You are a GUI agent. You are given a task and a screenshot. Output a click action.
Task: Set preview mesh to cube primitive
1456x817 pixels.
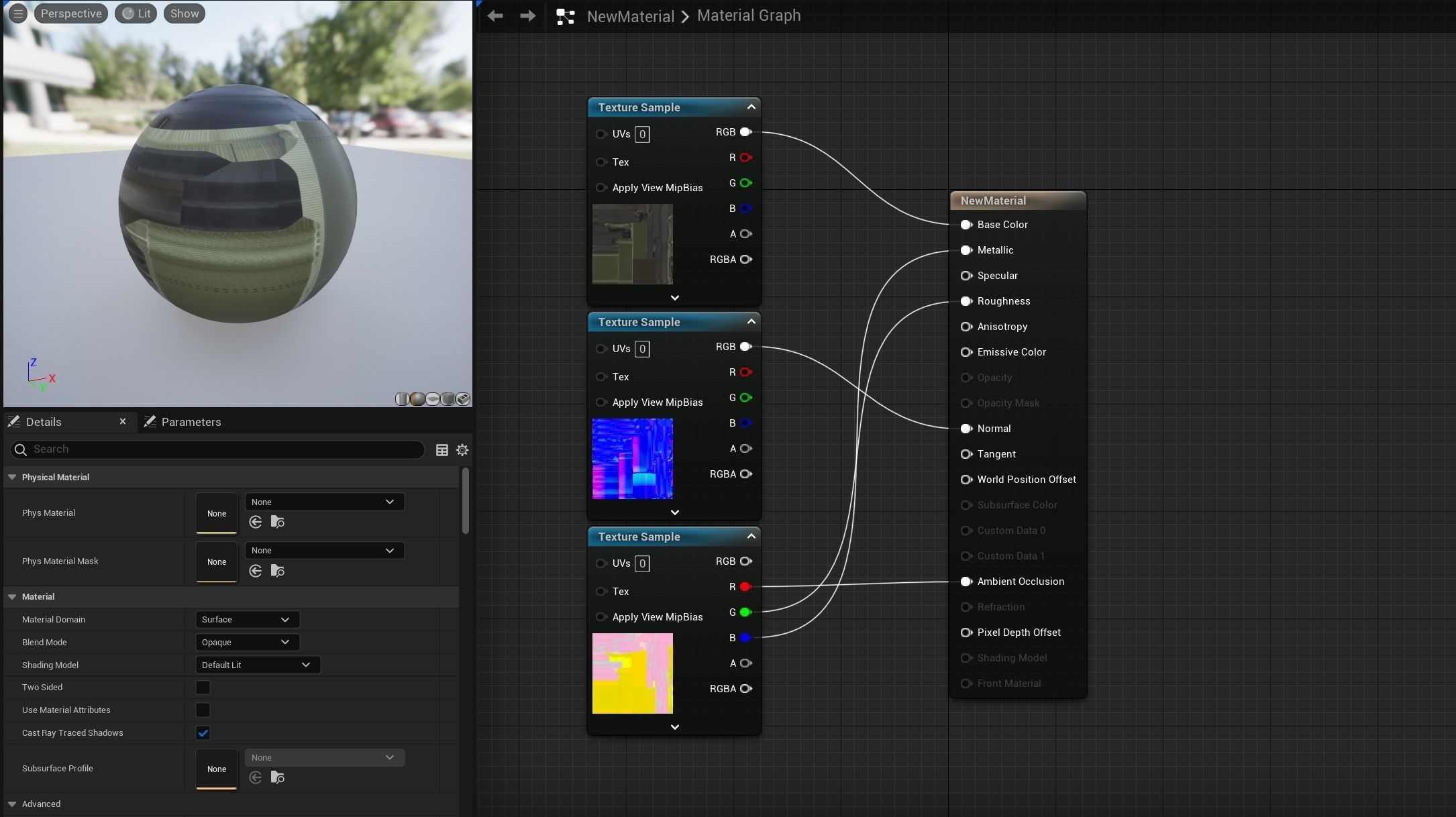[448, 399]
